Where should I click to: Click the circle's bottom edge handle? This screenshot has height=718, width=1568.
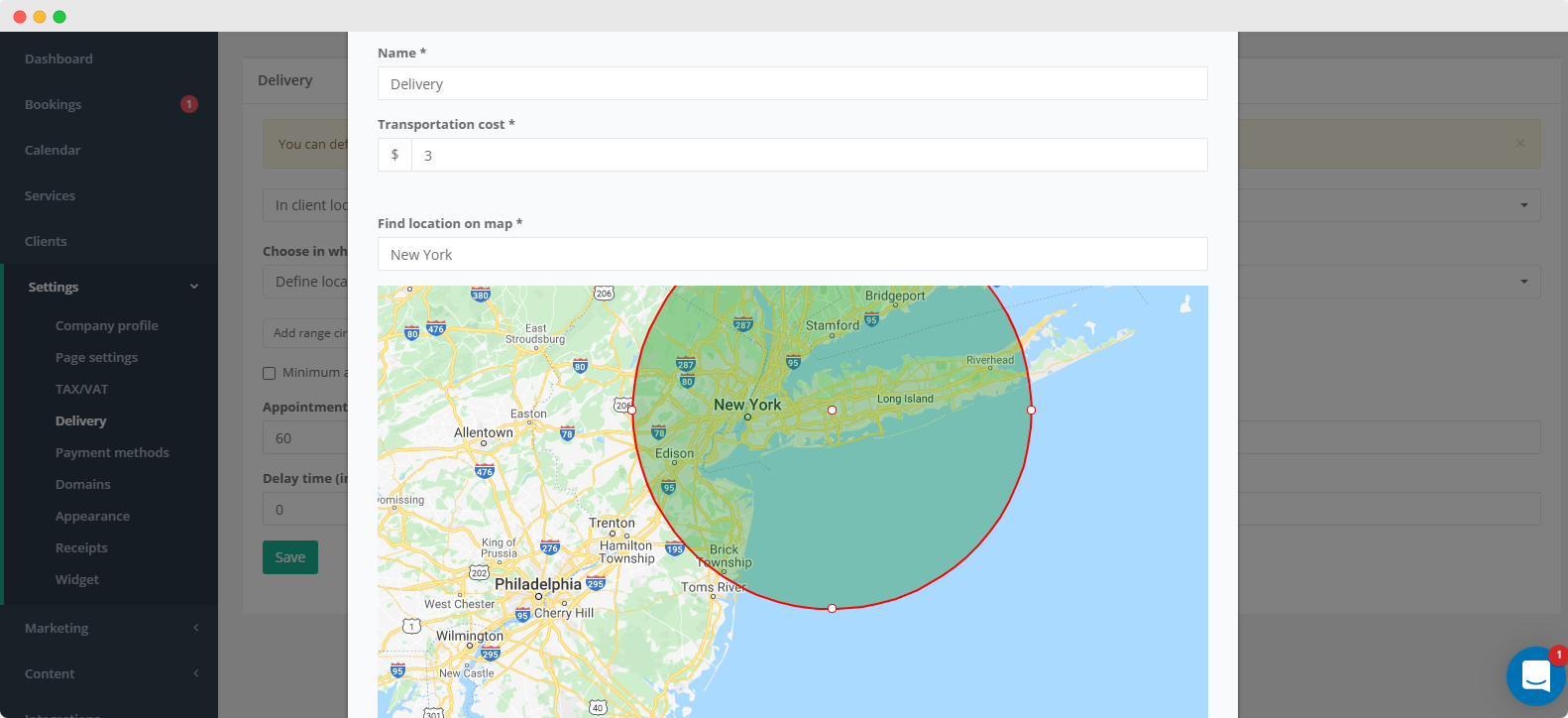pos(832,608)
